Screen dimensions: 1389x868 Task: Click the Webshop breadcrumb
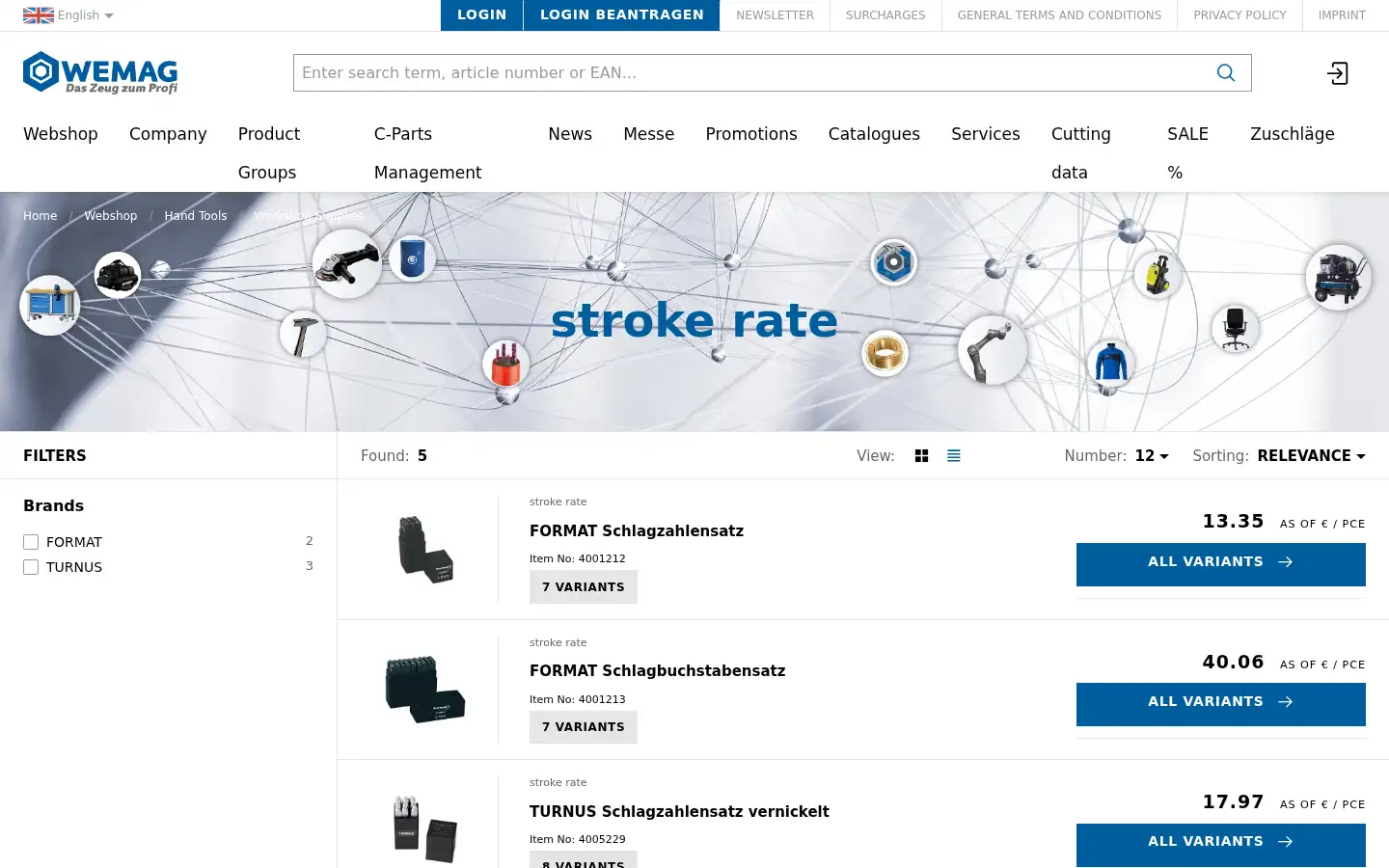tap(111, 216)
